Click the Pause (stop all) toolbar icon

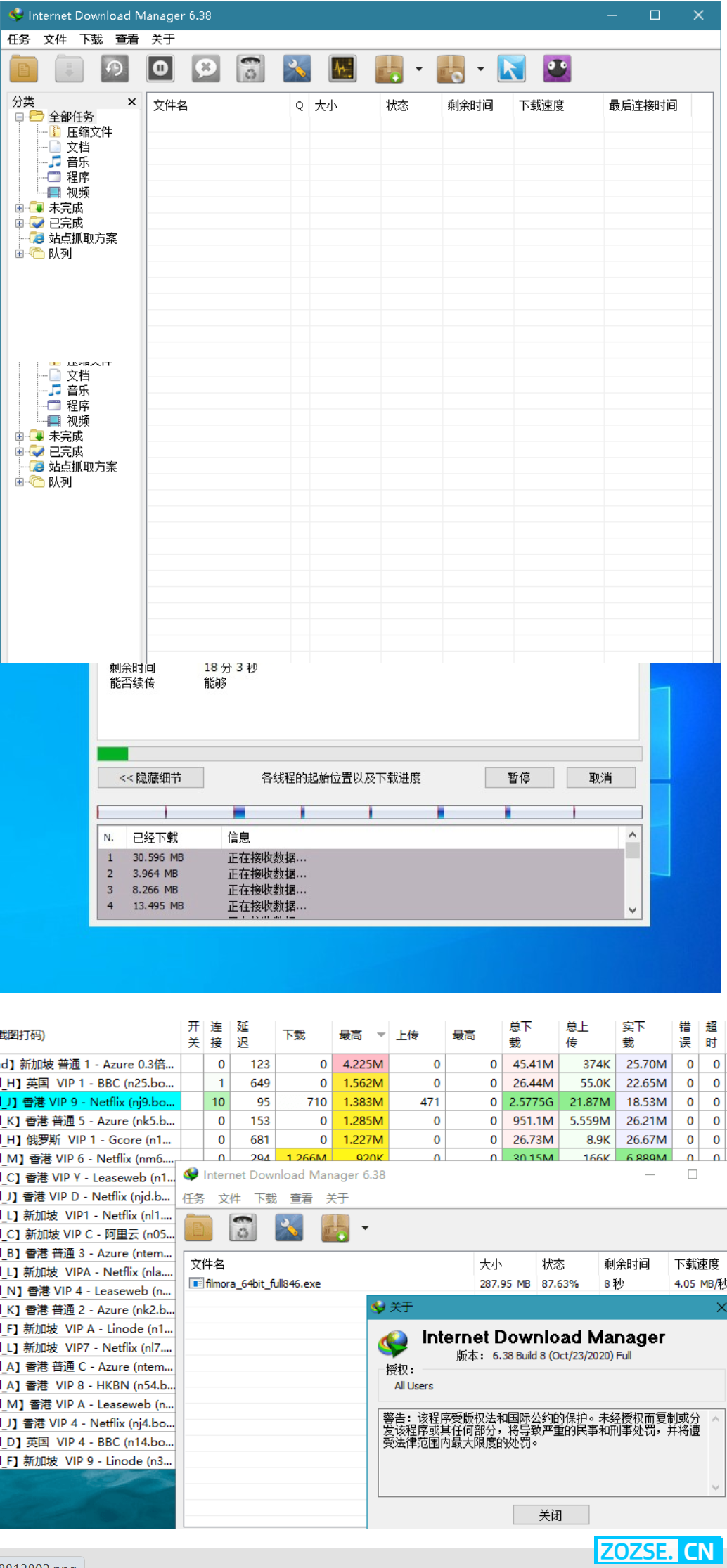(160, 69)
